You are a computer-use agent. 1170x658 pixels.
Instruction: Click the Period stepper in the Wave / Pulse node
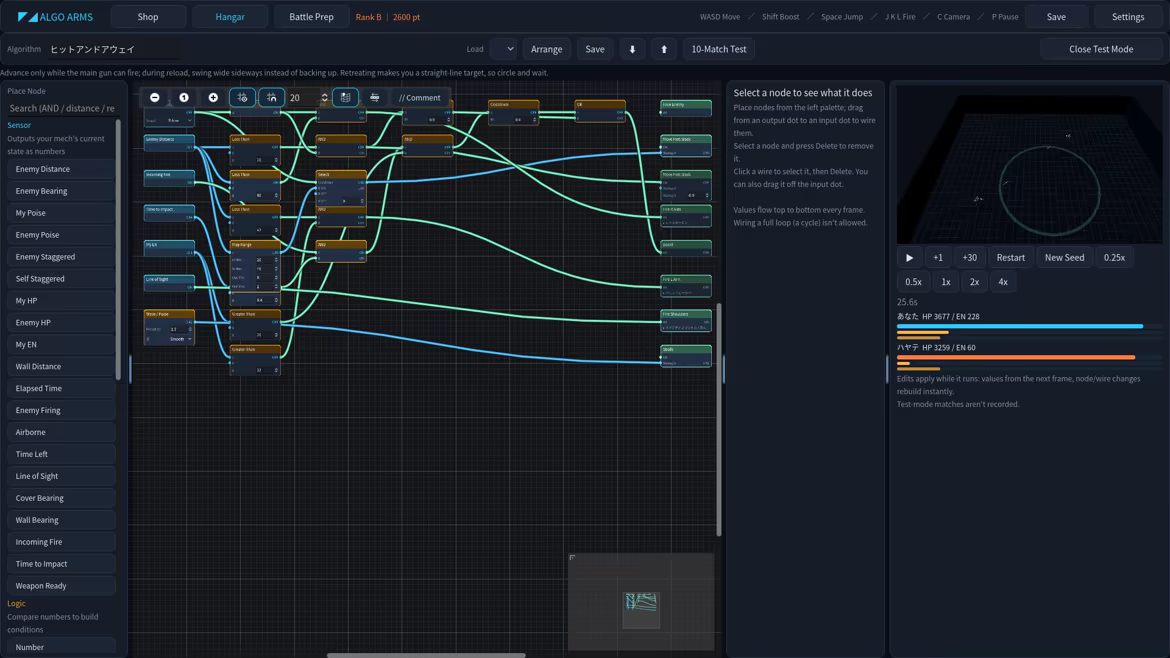coord(190,329)
